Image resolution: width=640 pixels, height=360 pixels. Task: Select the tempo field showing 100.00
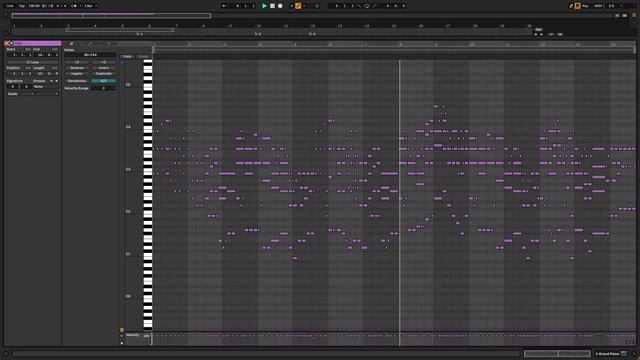34,6
